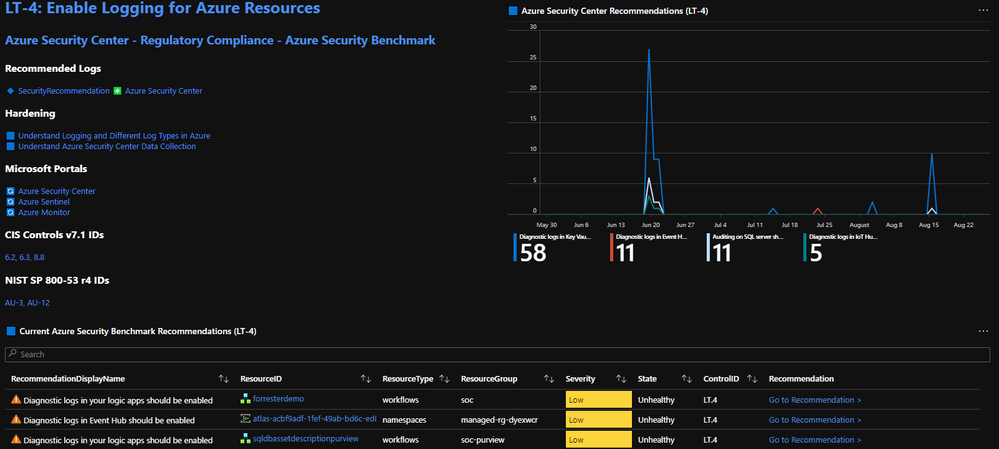Click warning icon in the forresterdemo row
This screenshot has height=449, width=999.
(16, 400)
